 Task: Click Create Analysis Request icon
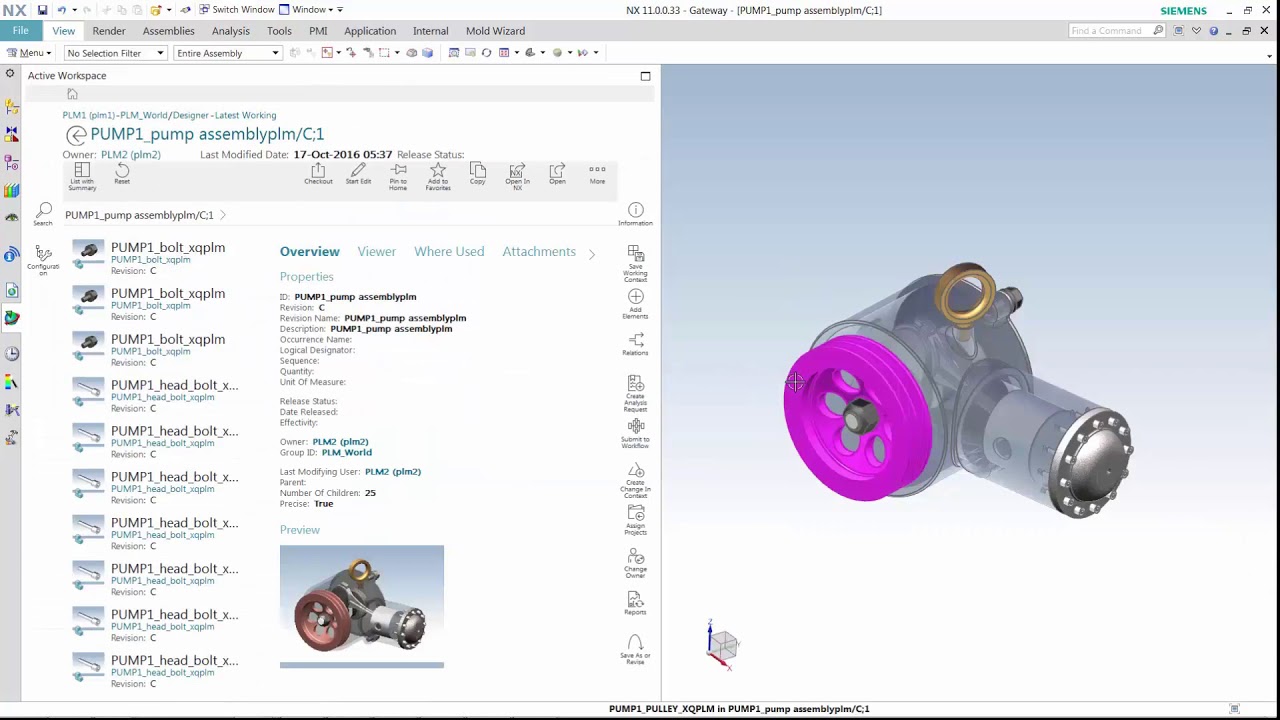[x=635, y=394]
